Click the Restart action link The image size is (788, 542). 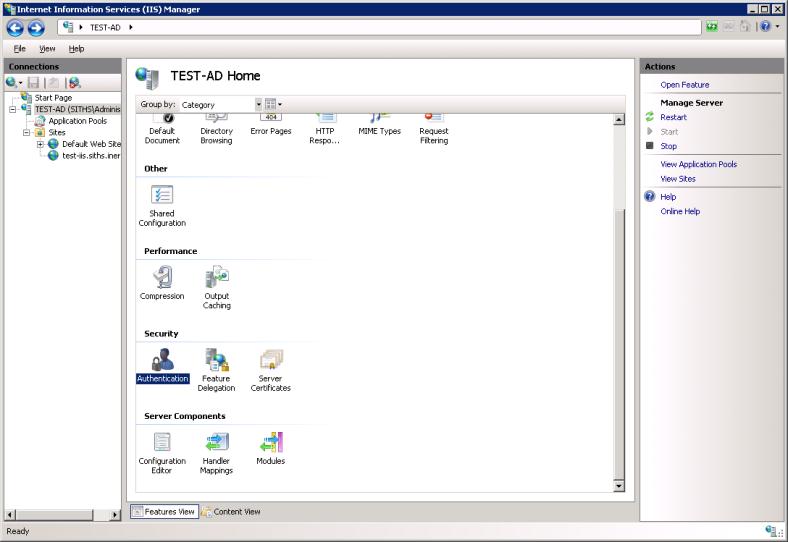click(673, 117)
